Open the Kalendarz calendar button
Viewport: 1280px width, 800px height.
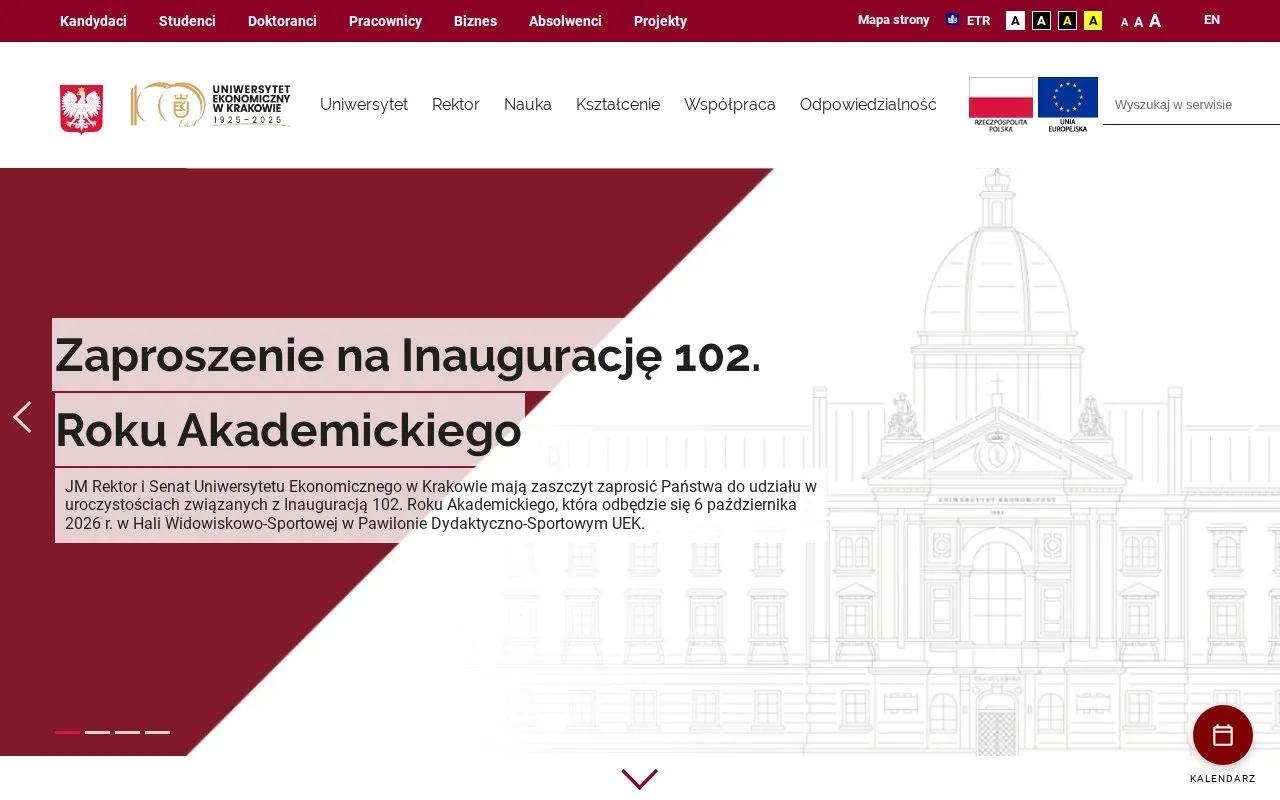[1222, 735]
